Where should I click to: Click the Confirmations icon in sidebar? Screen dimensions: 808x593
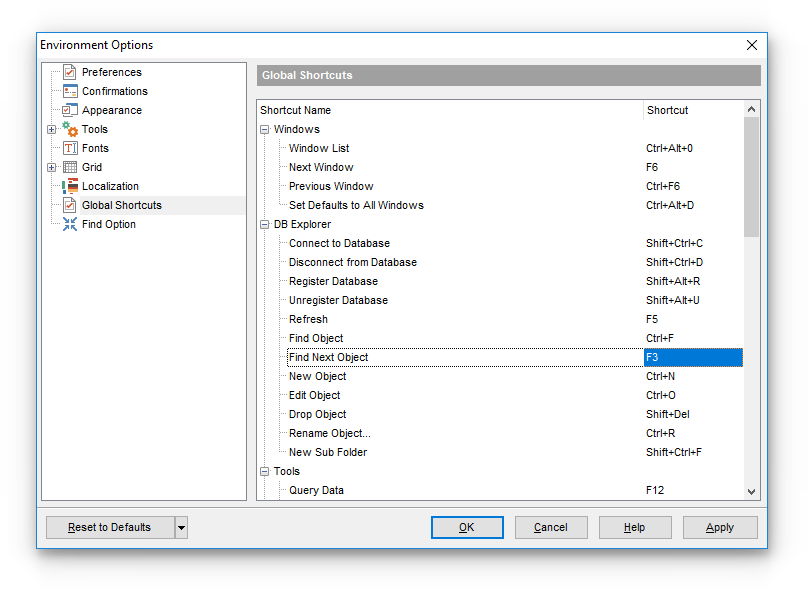pos(69,91)
